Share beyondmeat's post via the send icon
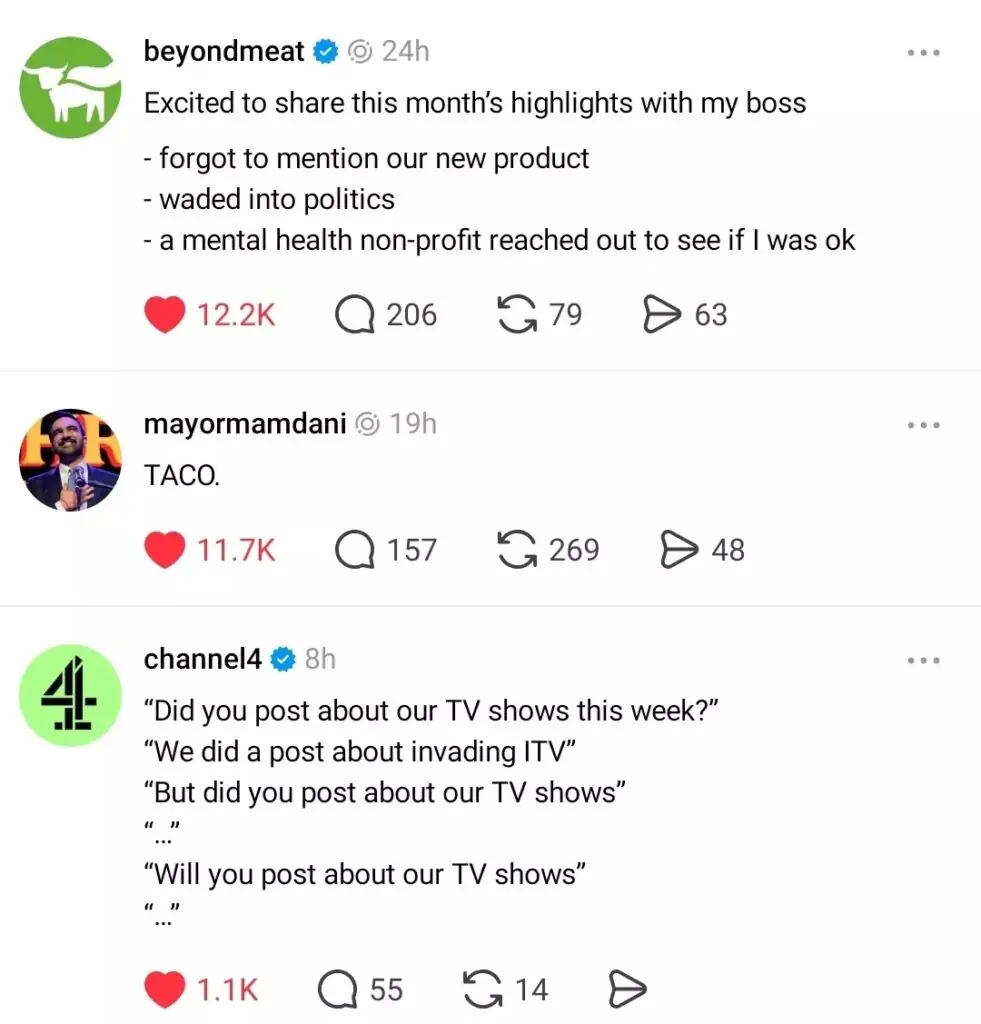This screenshot has width=981, height=1024. (x=663, y=314)
